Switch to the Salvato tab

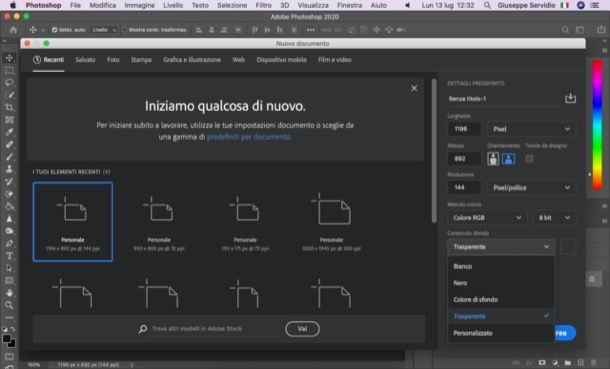85,60
